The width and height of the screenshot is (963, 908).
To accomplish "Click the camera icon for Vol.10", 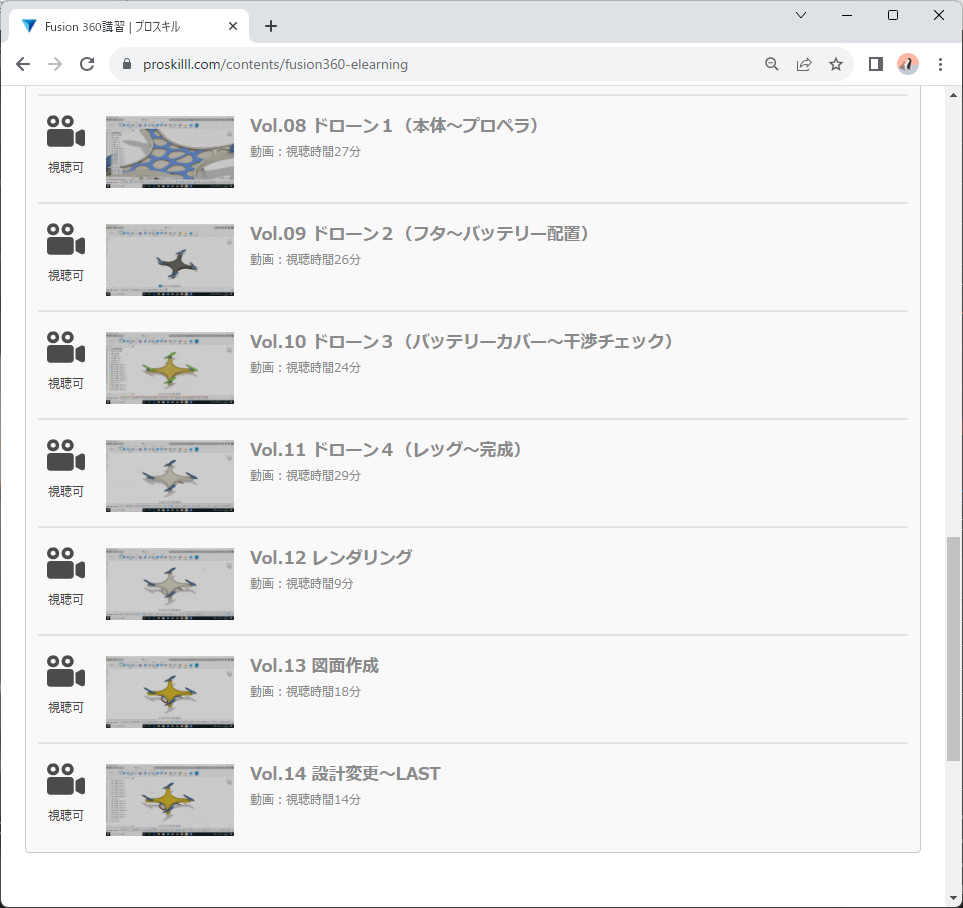I will pos(66,348).
